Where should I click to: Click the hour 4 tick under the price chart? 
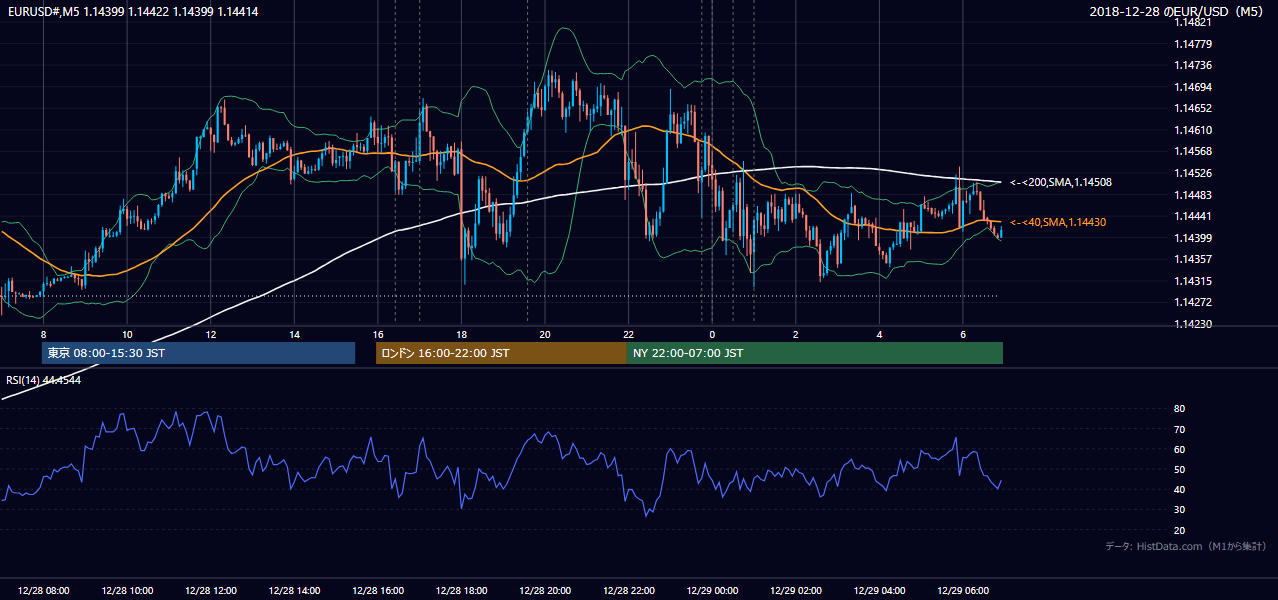(879, 334)
